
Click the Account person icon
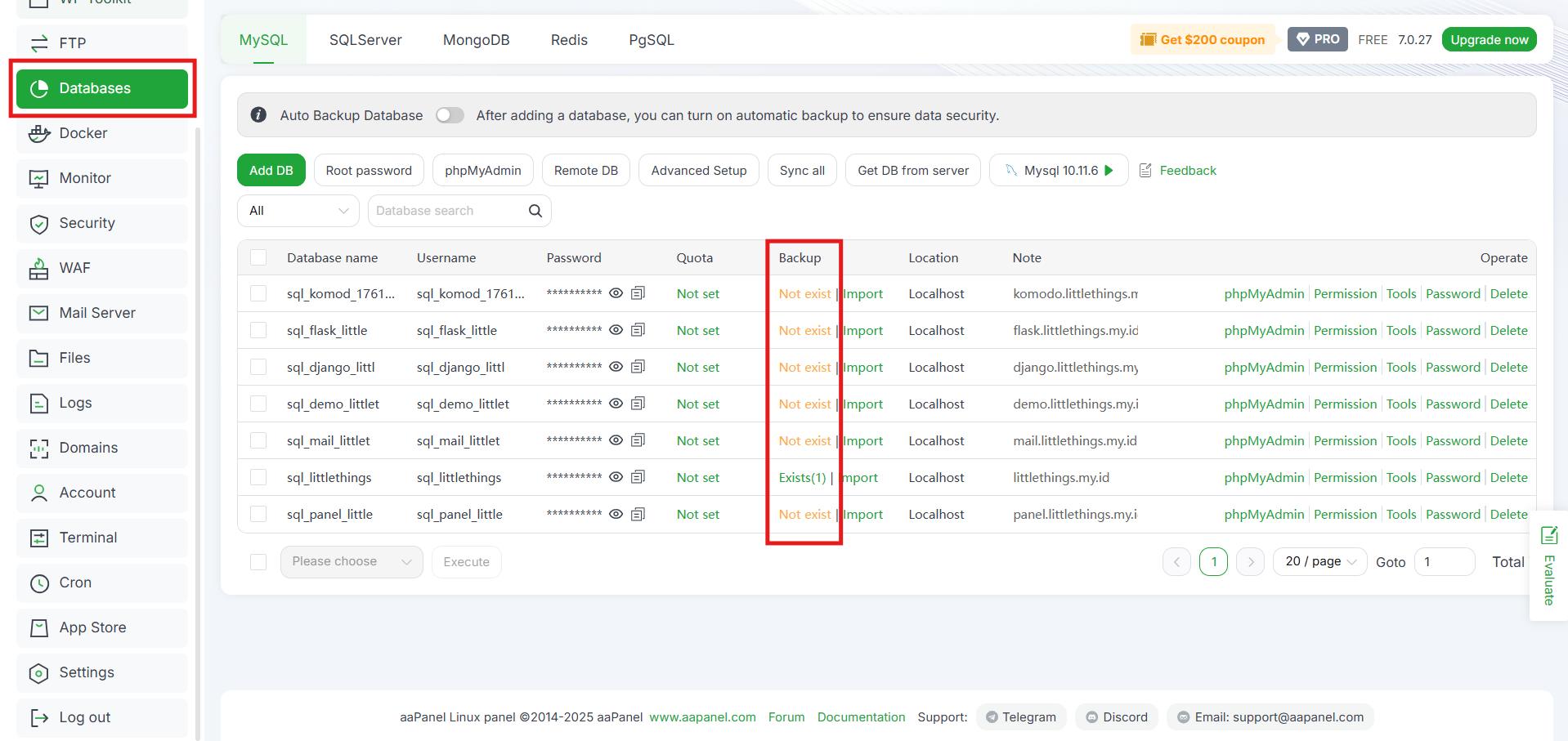click(x=38, y=493)
